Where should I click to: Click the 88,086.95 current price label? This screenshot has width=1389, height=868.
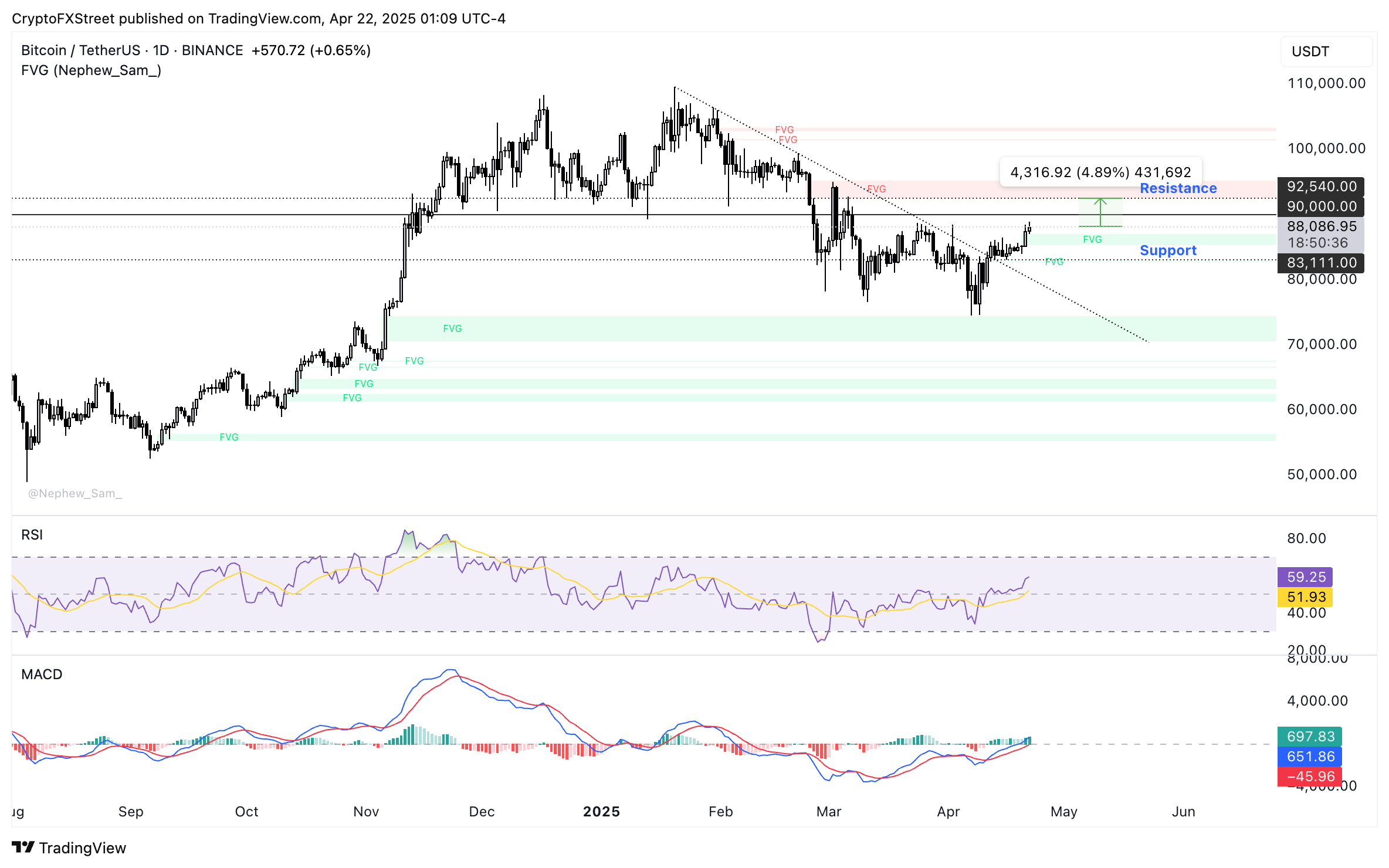[1320, 226]
